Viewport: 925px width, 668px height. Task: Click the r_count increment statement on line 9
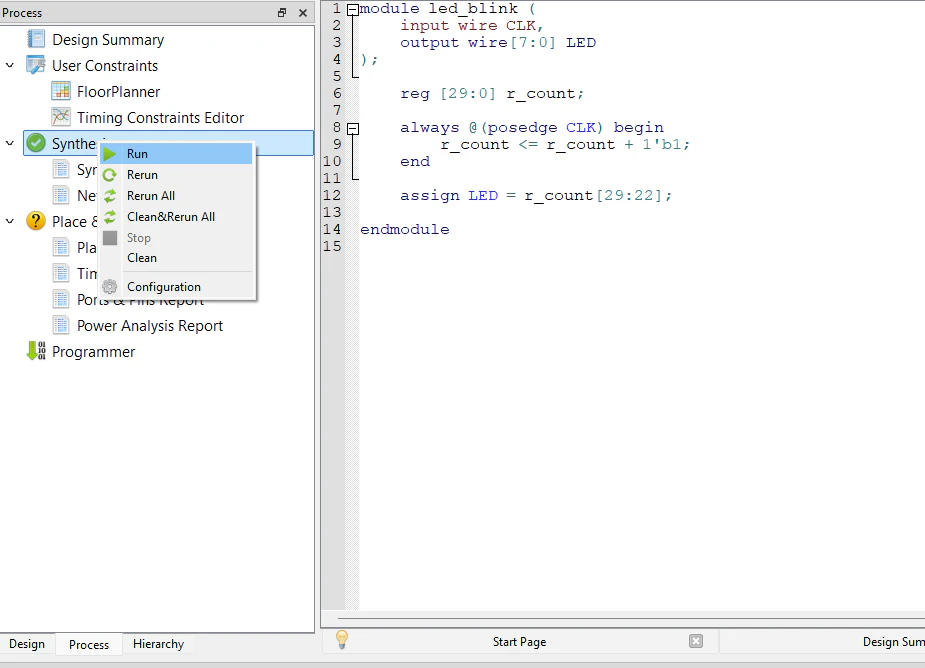tap(565, 145)
